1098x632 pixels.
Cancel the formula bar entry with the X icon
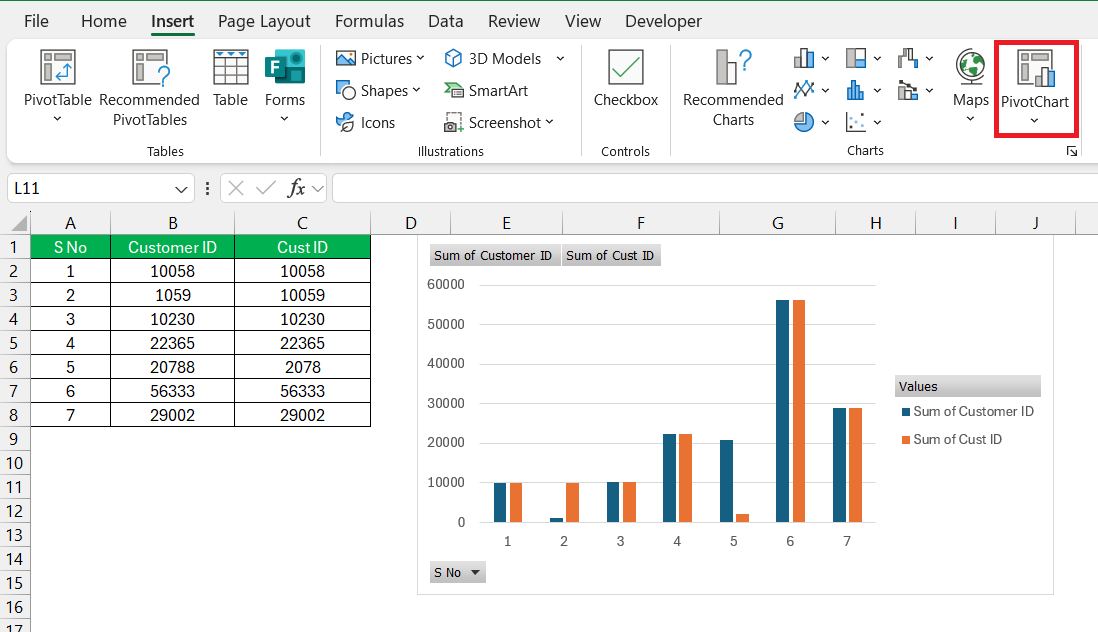tap(236, 188)
